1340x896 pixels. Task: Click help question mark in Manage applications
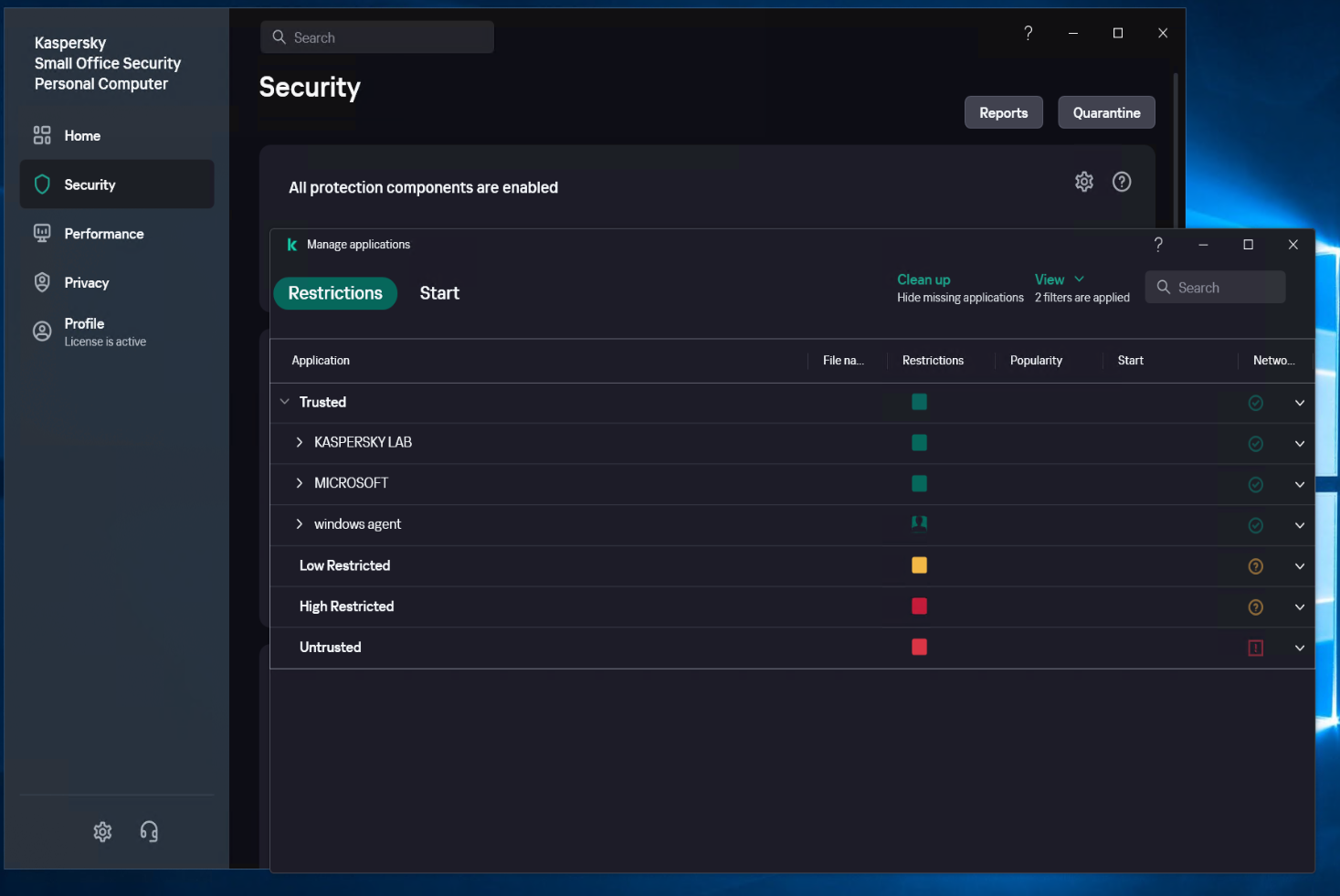pyautogui.click(x=1158, y=244)
